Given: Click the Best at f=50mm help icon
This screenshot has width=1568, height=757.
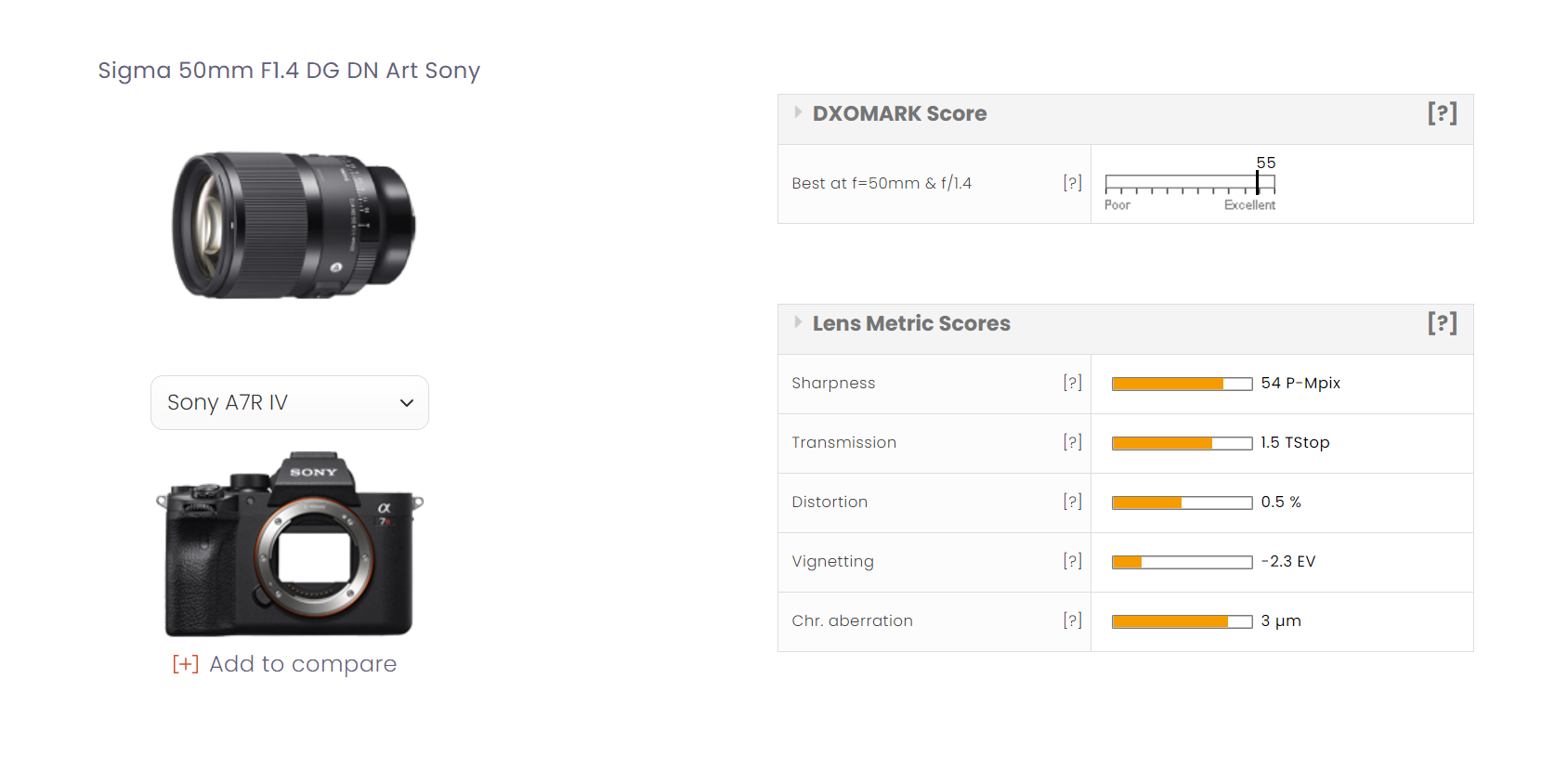Looking at the screenshot, I should 1074,183.
